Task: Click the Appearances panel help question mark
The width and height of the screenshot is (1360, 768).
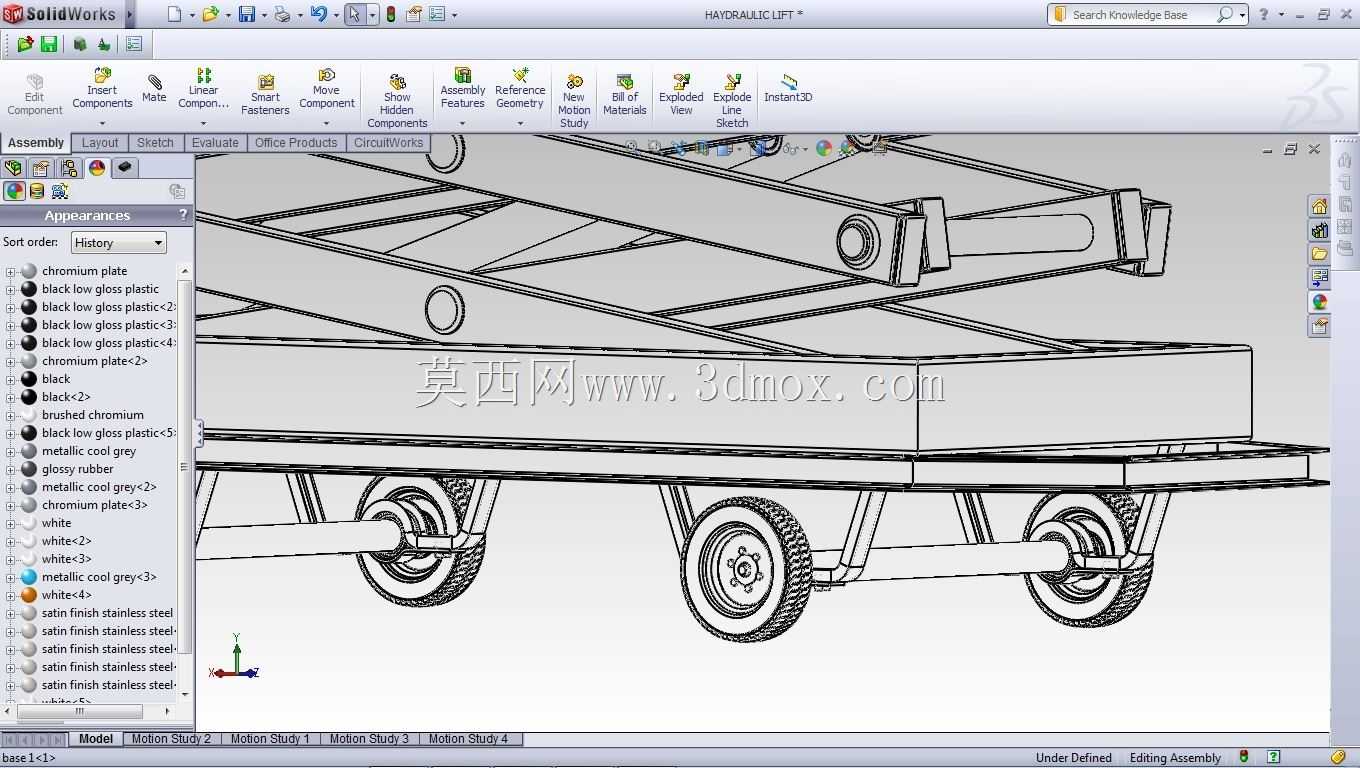Action: [x=183, y=215]
